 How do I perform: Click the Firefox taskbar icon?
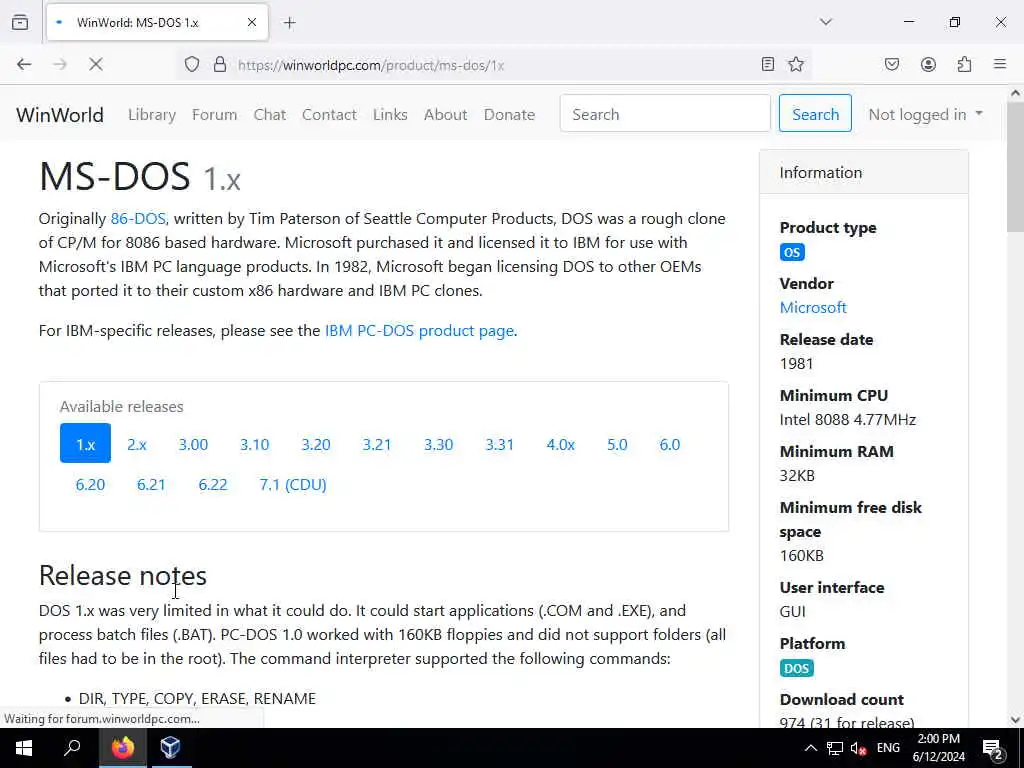pyautogui.click(x=122, y=748)
